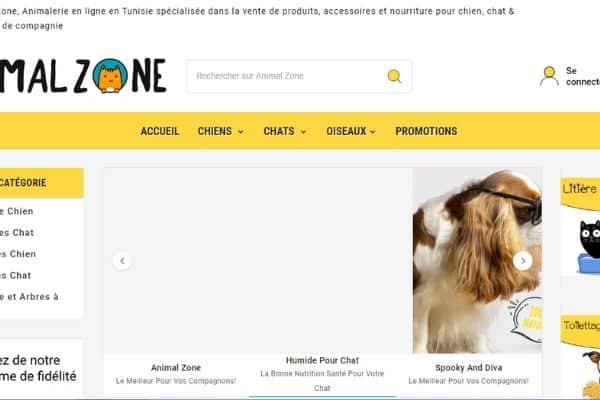
Task: Open the black cat Litière banner
Action: point(580,226)
